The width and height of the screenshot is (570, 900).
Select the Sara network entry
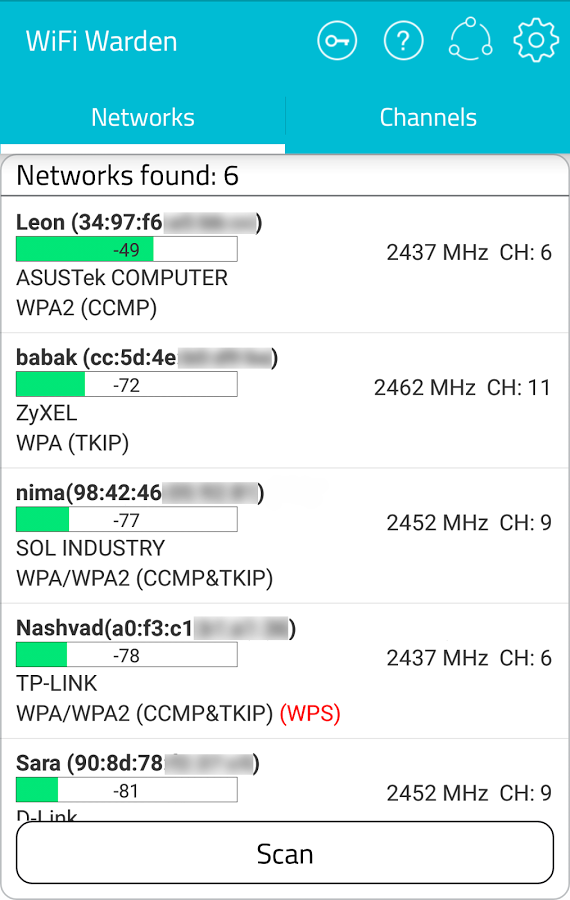click(285, 781)
